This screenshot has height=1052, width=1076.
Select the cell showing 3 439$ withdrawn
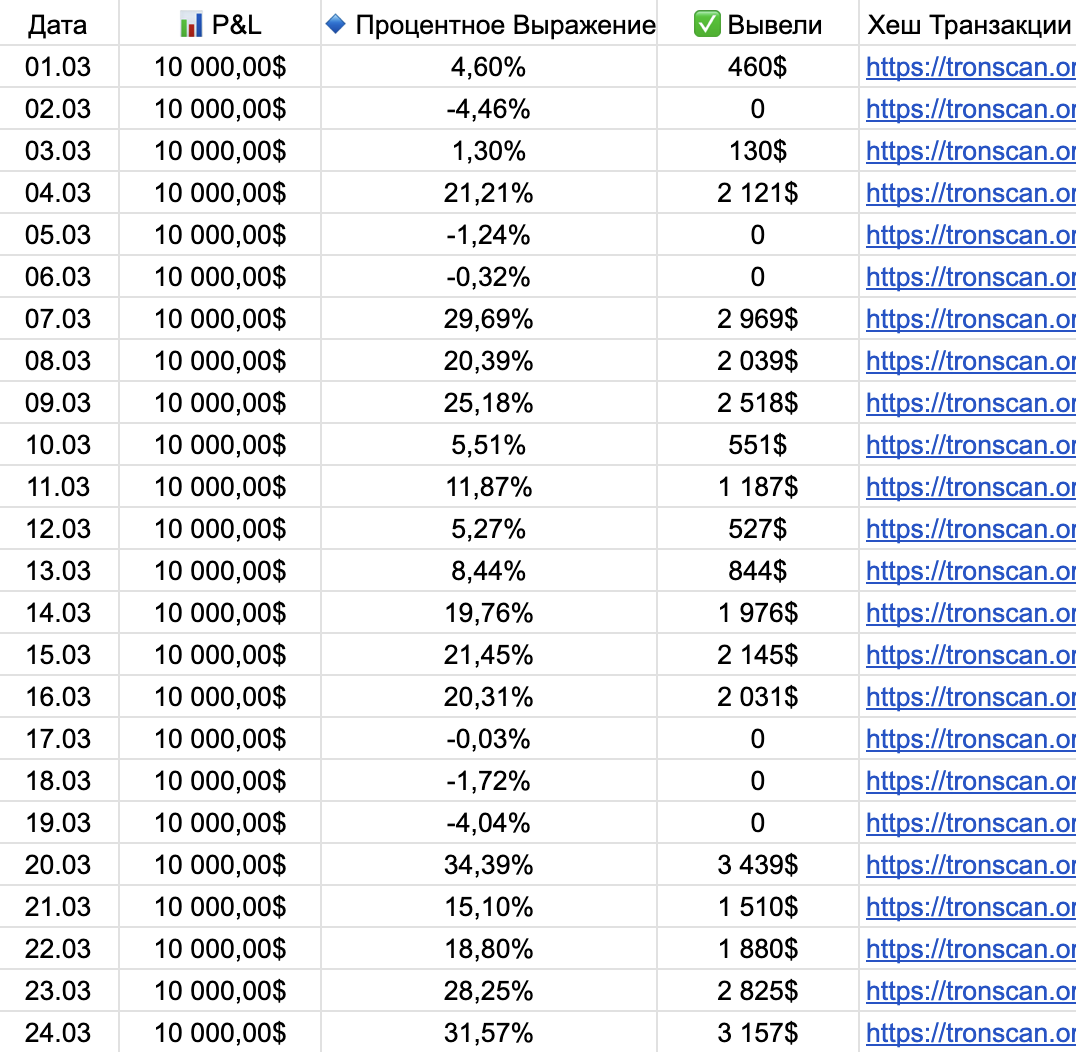coord(757,865)
